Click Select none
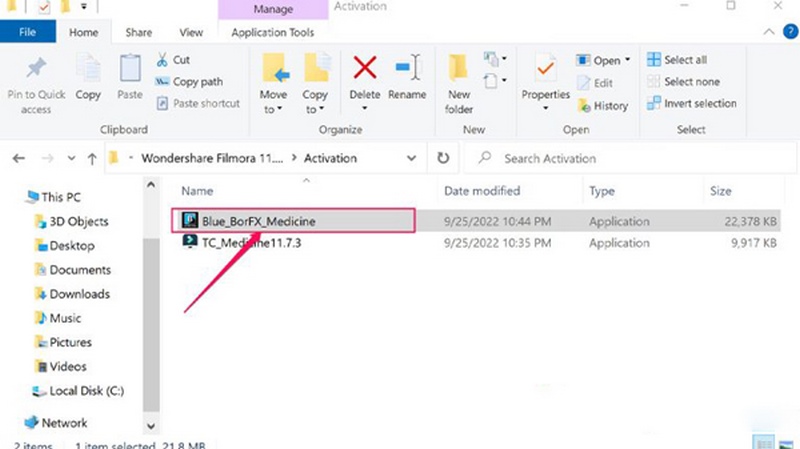The height and width of the screenshot is (449, 800). coord(683,82)
